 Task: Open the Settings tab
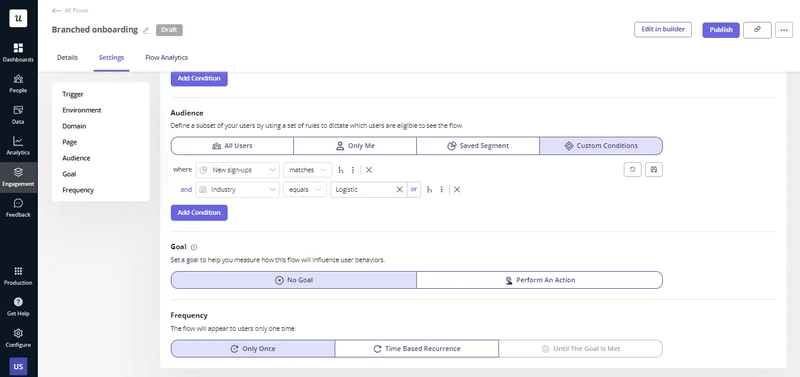111,58
